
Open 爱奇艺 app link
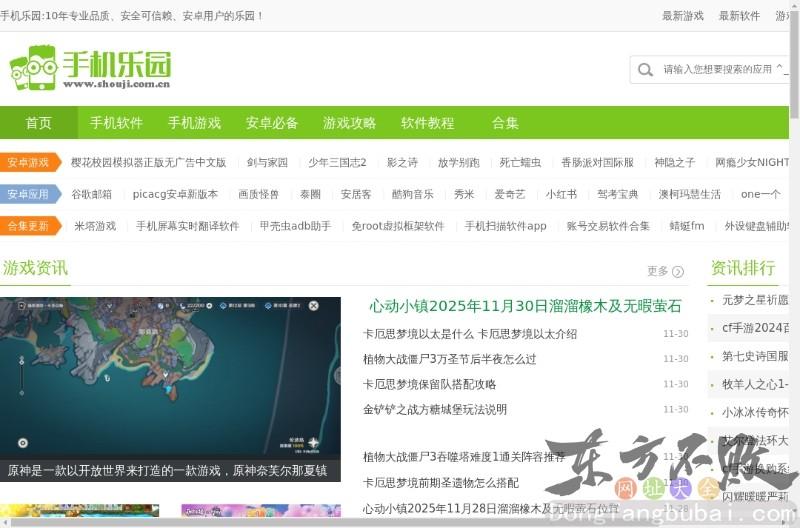510,194
